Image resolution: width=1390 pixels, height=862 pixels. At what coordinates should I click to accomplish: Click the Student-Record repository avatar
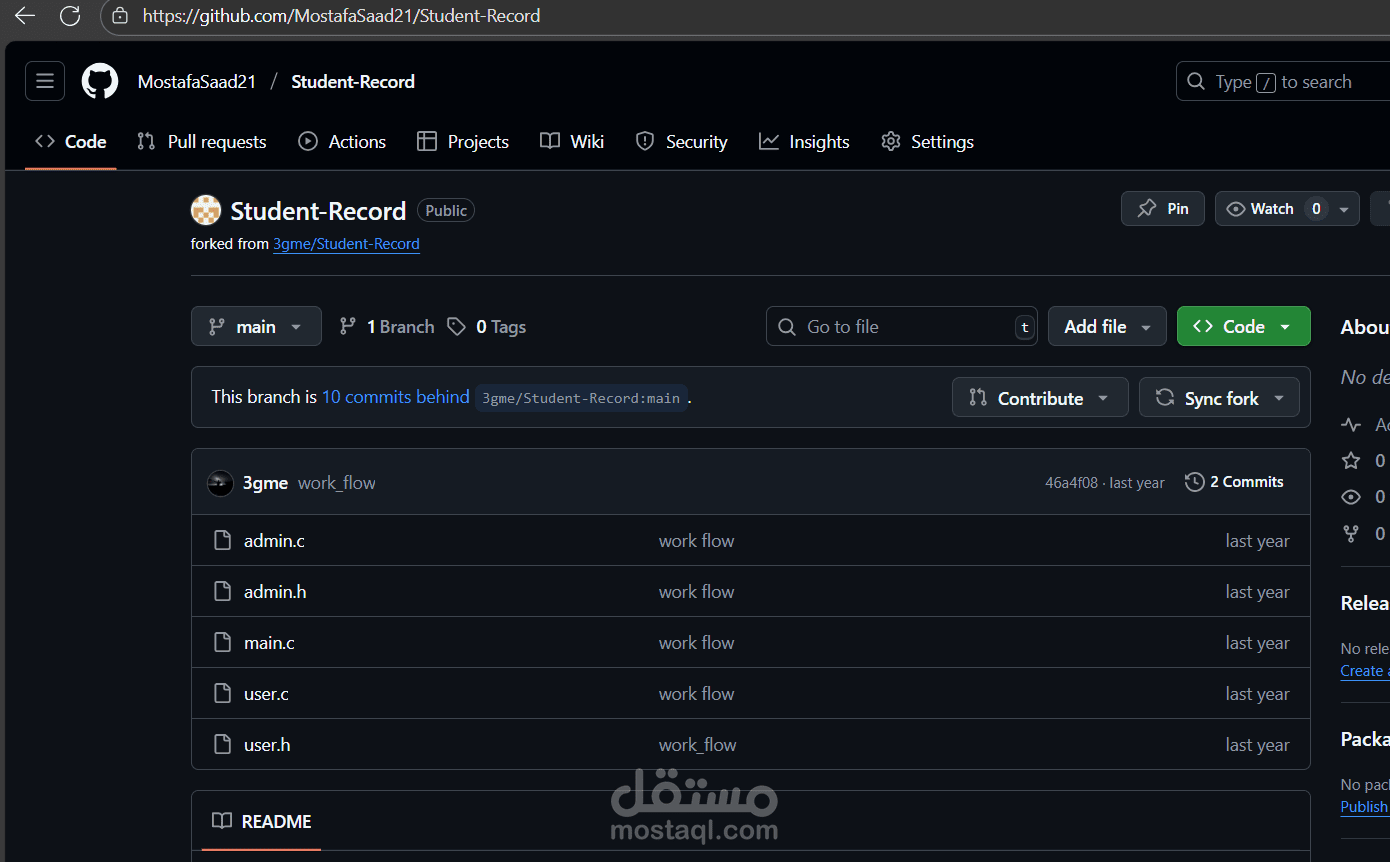pyautogui.click(x=206, y=210)
